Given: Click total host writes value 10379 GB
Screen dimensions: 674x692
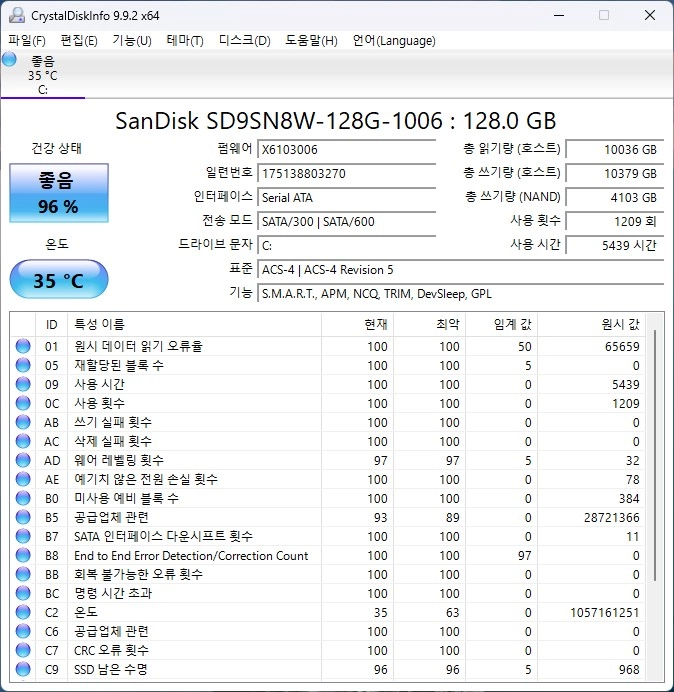Looking at the screenshot, I should click(x=614, y=173).
